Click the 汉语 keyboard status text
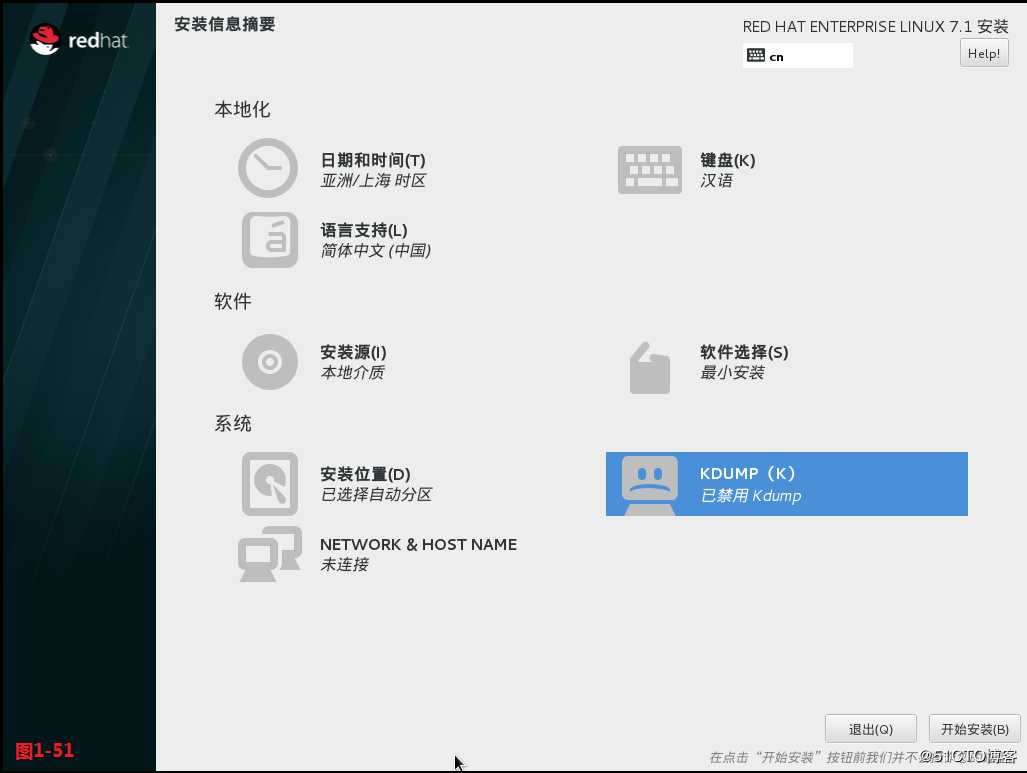 tap(716, 180)
